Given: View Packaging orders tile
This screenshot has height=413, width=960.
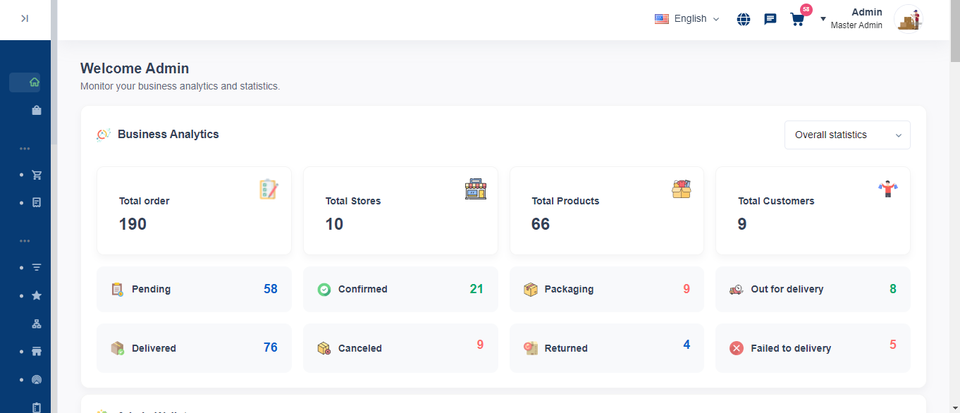Looking at the screenshot, I should (x=607, y=289).
